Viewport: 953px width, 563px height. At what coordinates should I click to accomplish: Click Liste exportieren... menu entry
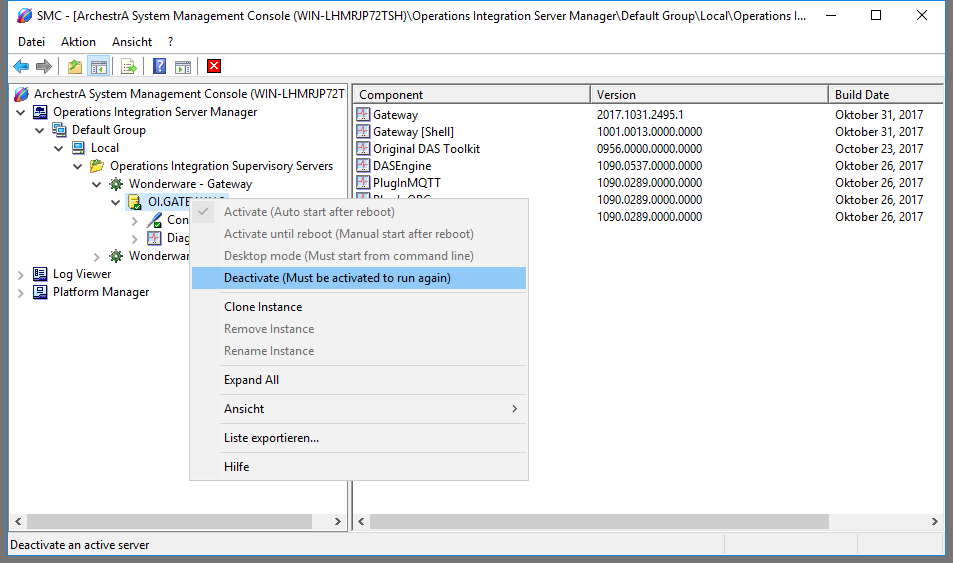(x=271, y=438)
